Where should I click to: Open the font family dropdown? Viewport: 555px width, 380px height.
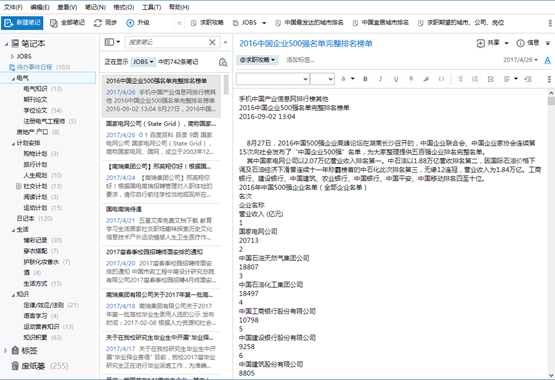click(273, 79)
